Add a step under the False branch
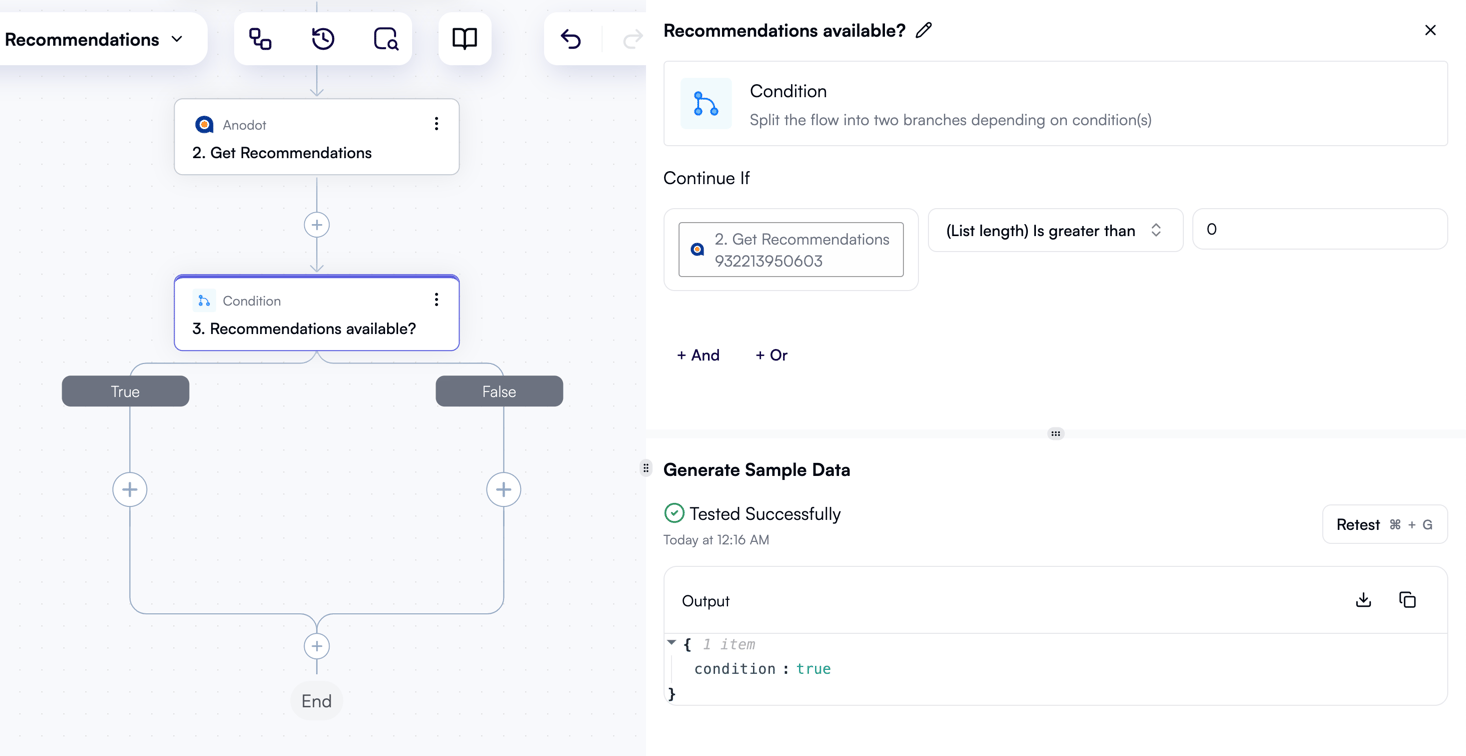The height and width of the screenshot is (756, 1466). pos(504,490)
